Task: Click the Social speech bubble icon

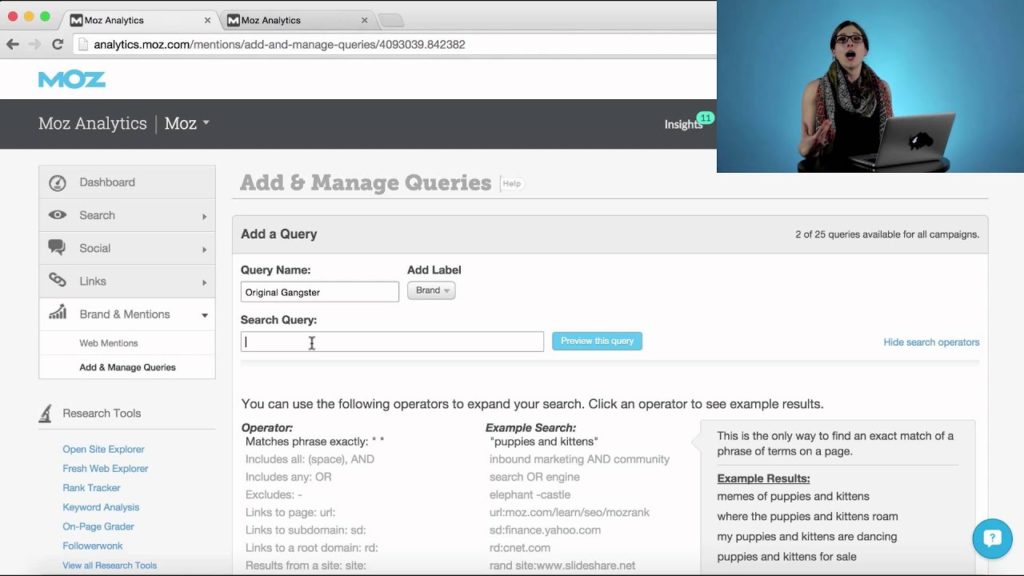Action: click(57, 248)
